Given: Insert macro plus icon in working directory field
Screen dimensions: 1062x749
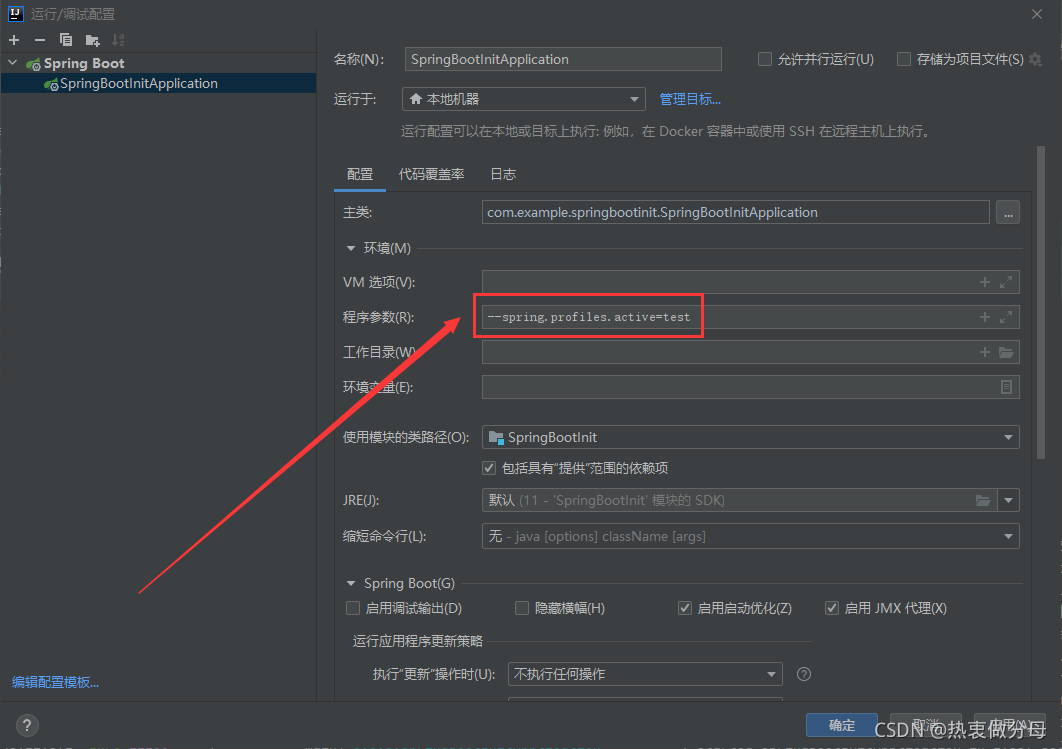Looking at the screenshot, I should click(x=985, y=352).
